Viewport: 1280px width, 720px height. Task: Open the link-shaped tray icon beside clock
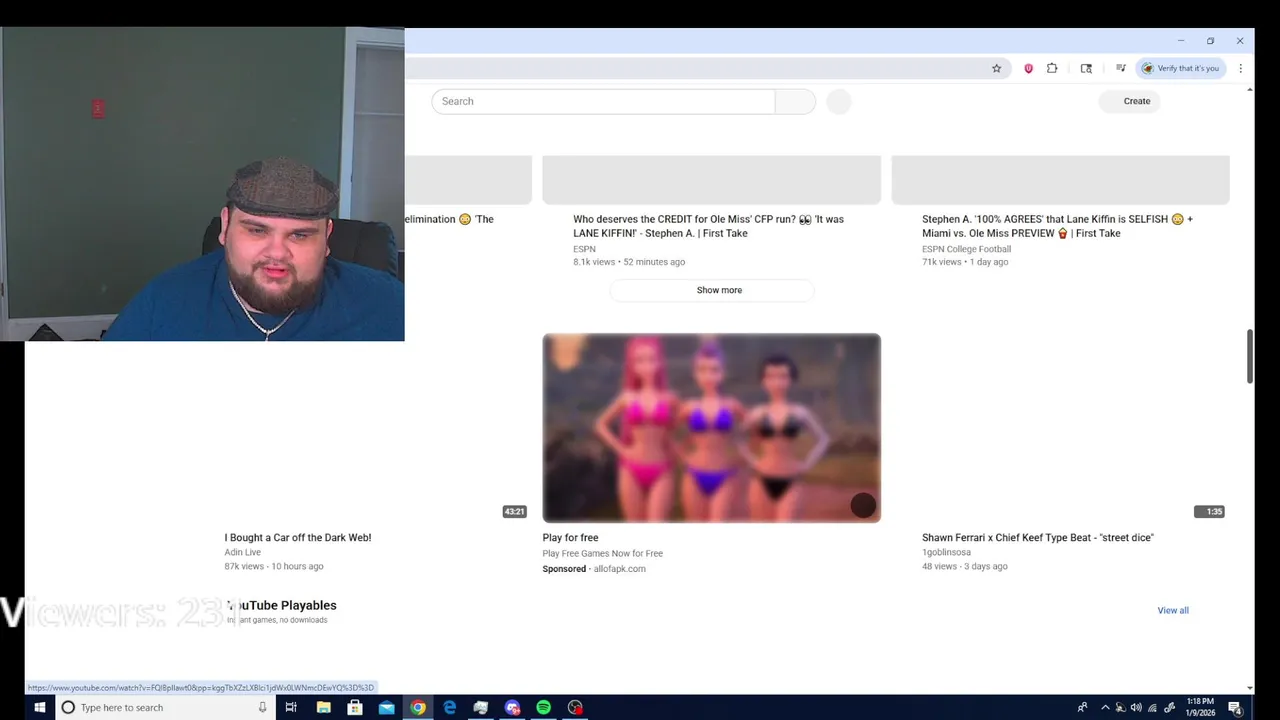tap(1169, 707)
